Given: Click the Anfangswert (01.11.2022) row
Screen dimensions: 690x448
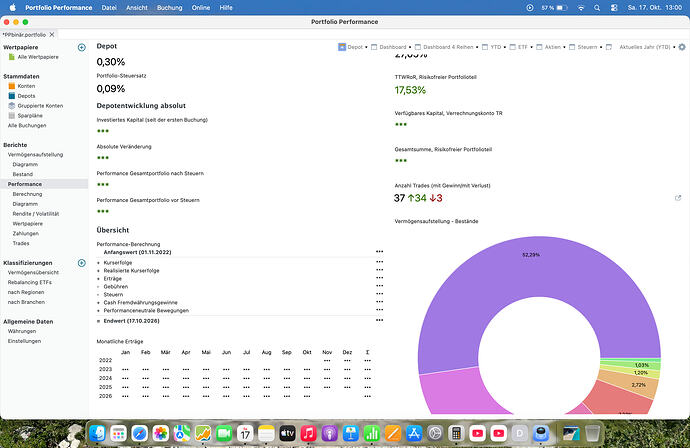Looking at the screenshot, I should (x=240, y=252).
